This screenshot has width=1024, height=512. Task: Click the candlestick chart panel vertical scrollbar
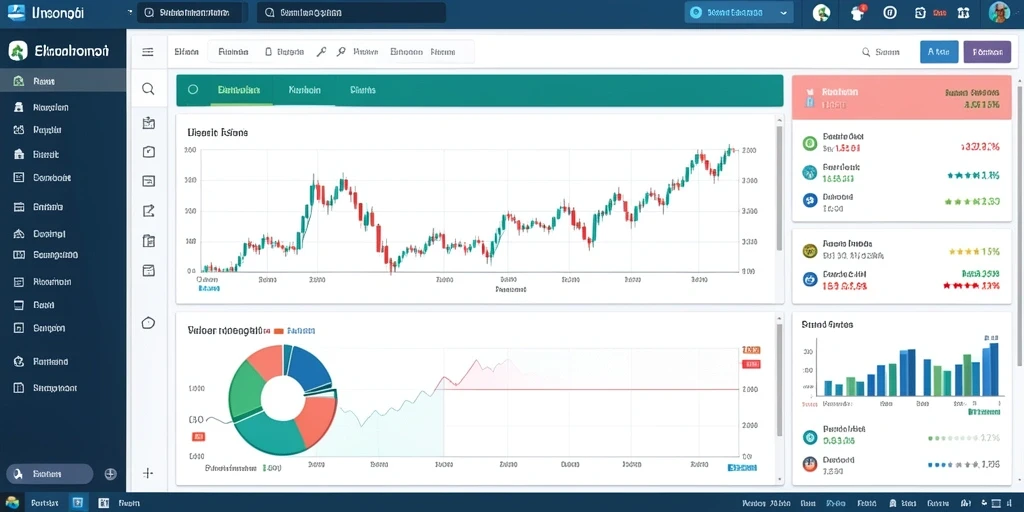pyautogui.click(x=778, y=188)
